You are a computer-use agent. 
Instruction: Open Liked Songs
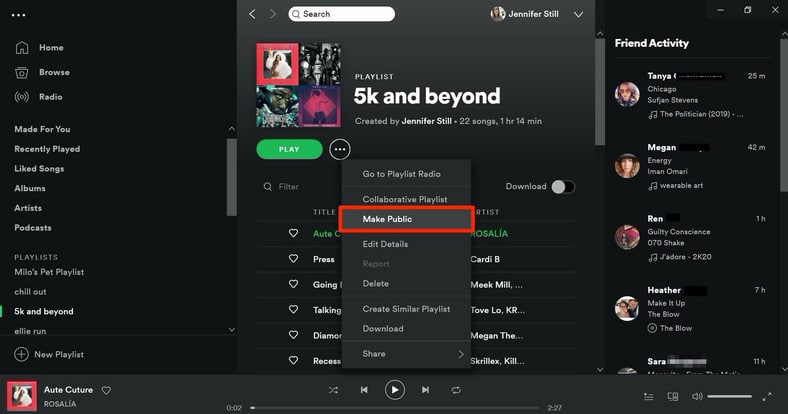pyautogui.click(x=39, y=168)
